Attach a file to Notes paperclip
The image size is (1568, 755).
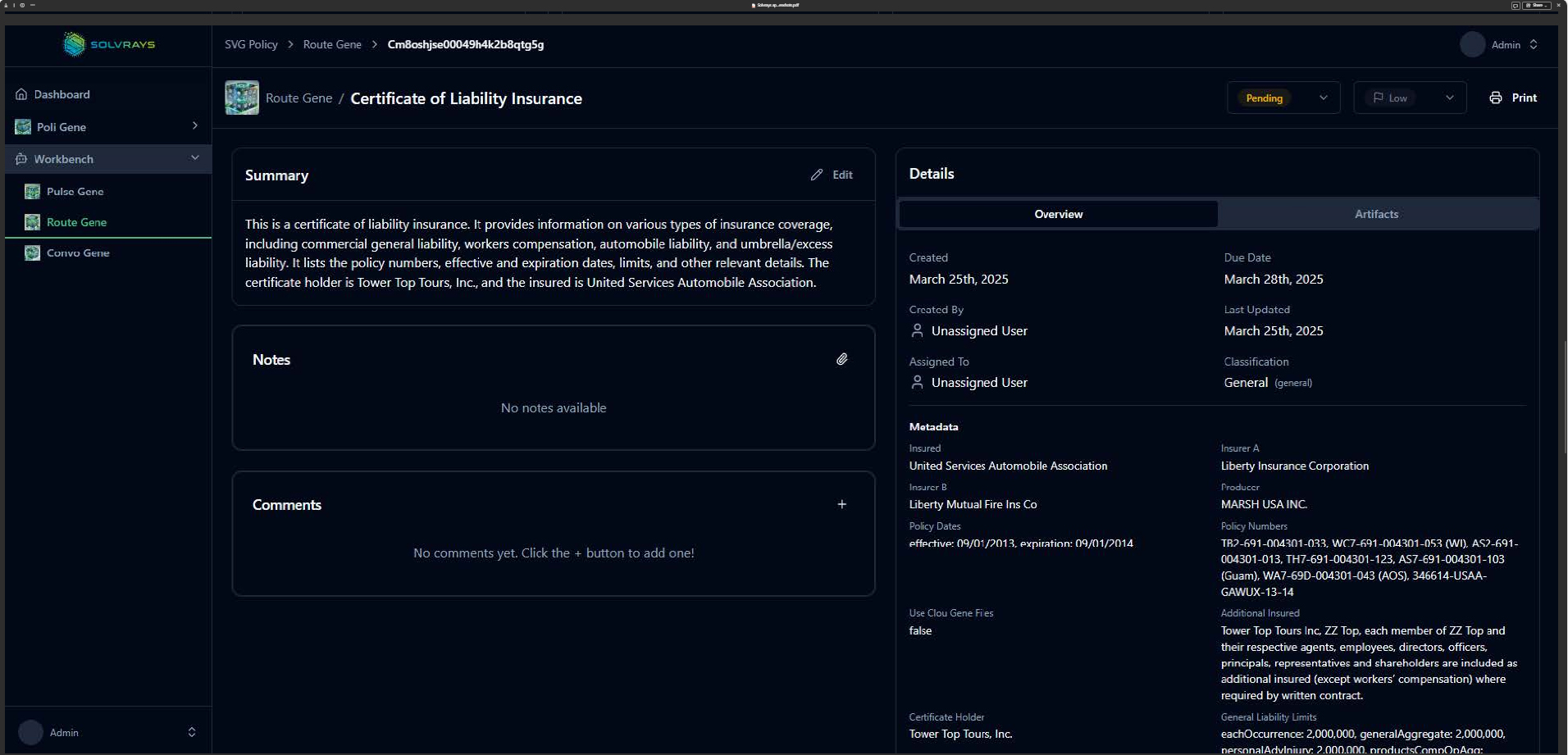coord(842,359)
